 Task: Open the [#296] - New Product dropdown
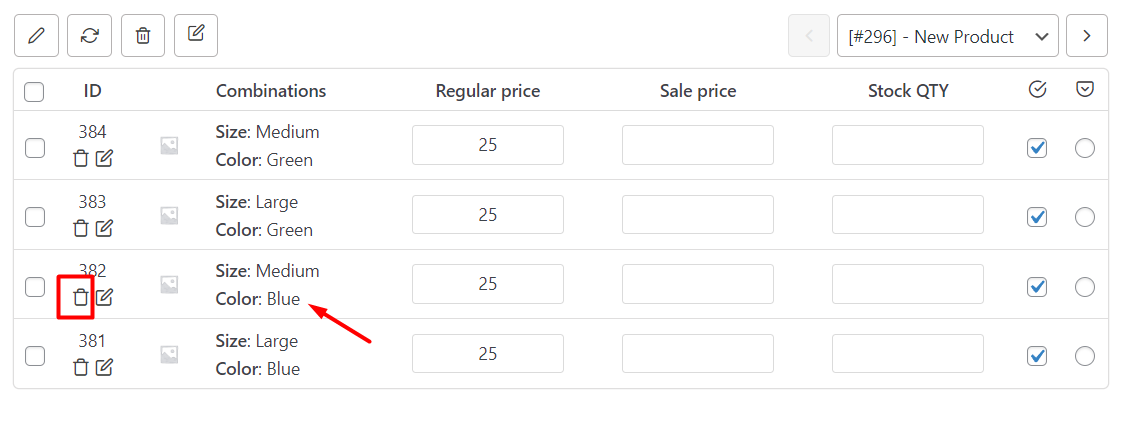[947, 37]
